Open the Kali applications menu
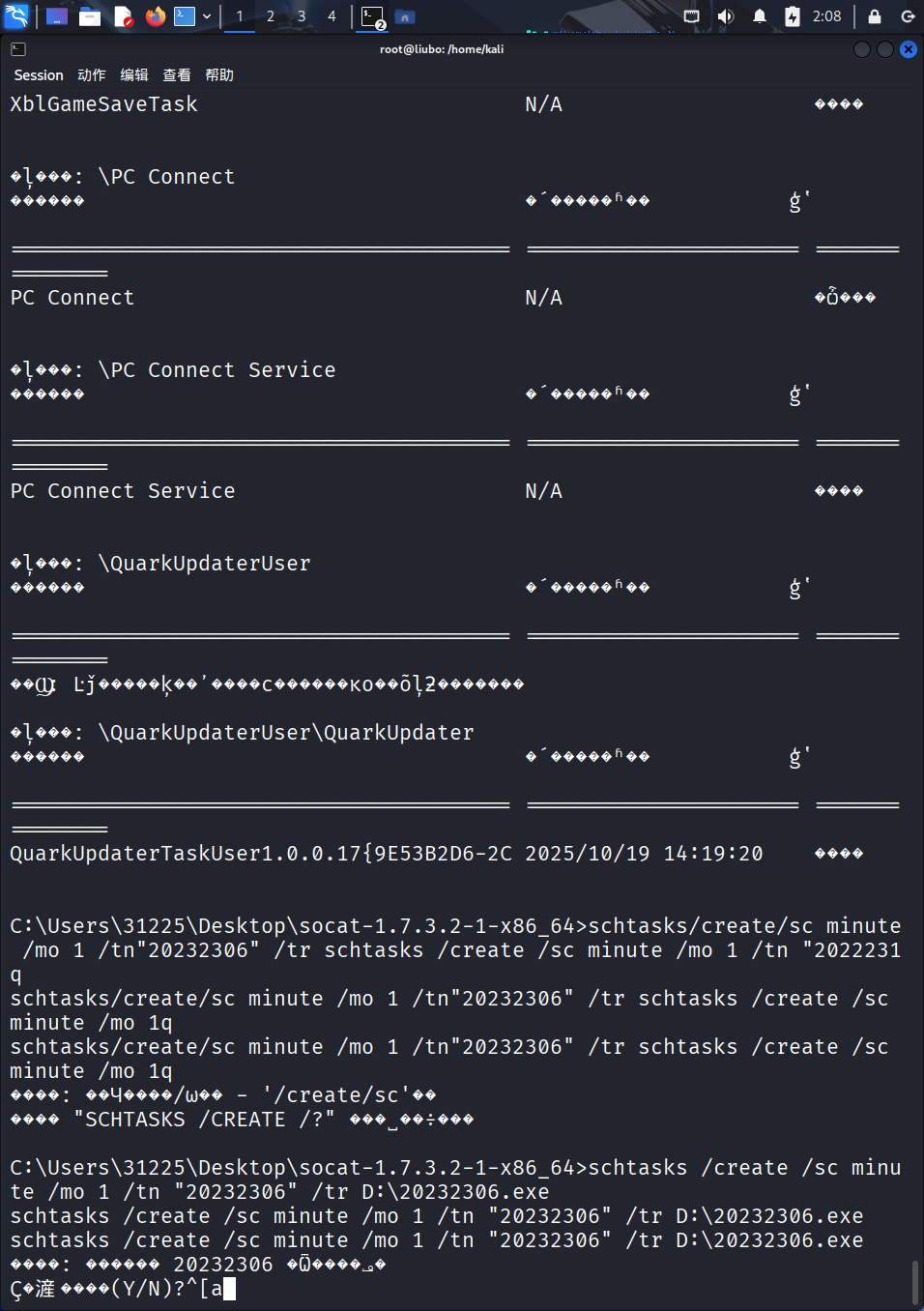This screenshot has height=1311, width=924. tap(16, 15)
